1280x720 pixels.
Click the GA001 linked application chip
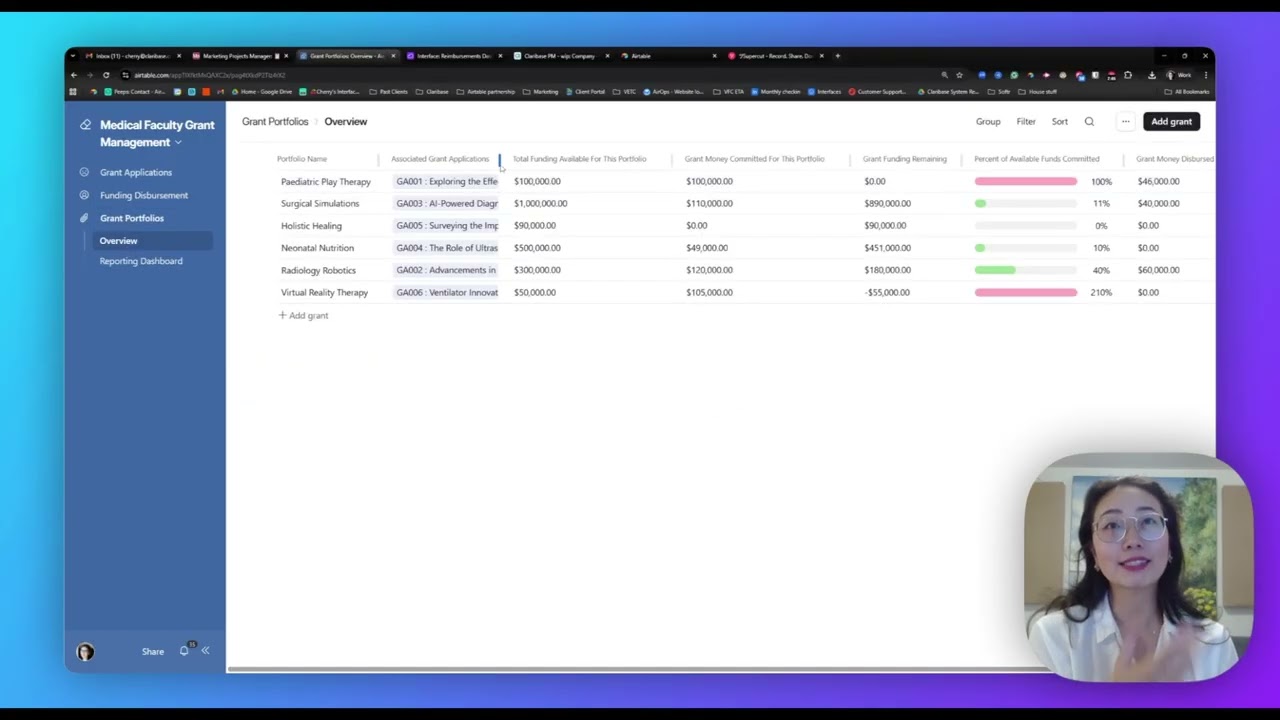pyautogui.click(x=446, y=182)
